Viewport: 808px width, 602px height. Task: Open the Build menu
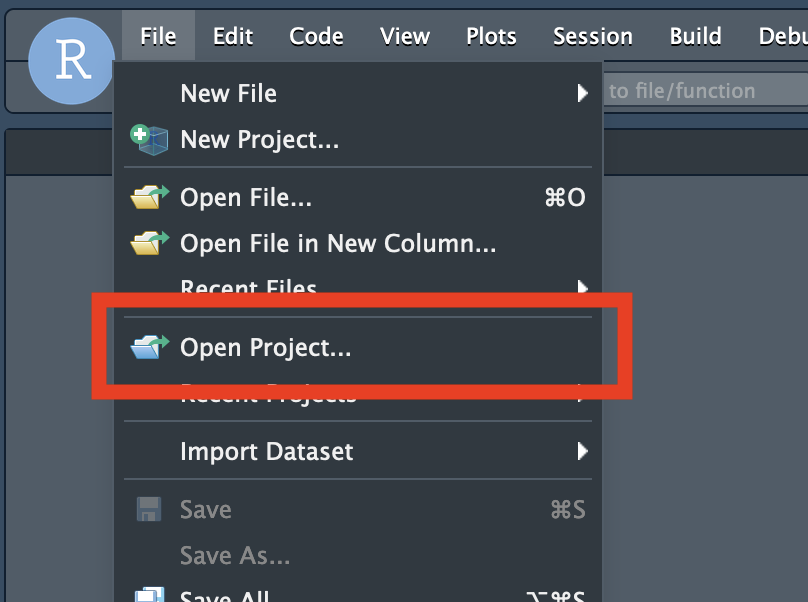pos(695,37)
